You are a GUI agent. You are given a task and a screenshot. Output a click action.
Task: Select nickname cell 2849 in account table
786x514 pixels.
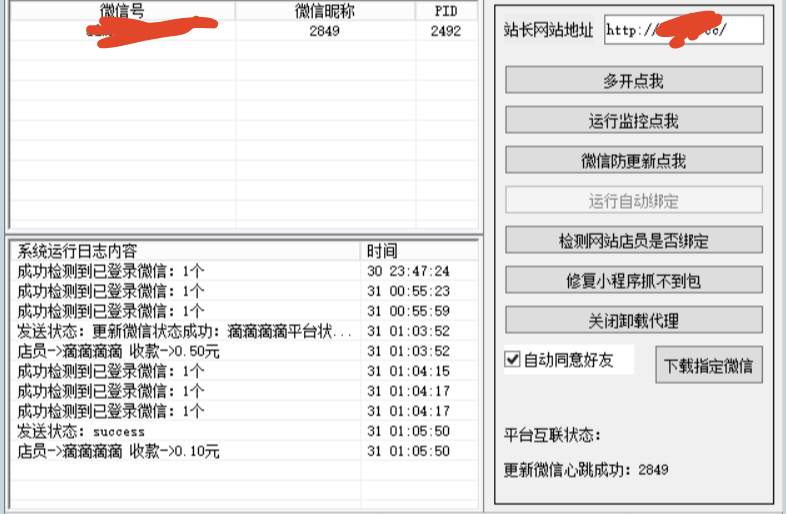pos(325,31)
